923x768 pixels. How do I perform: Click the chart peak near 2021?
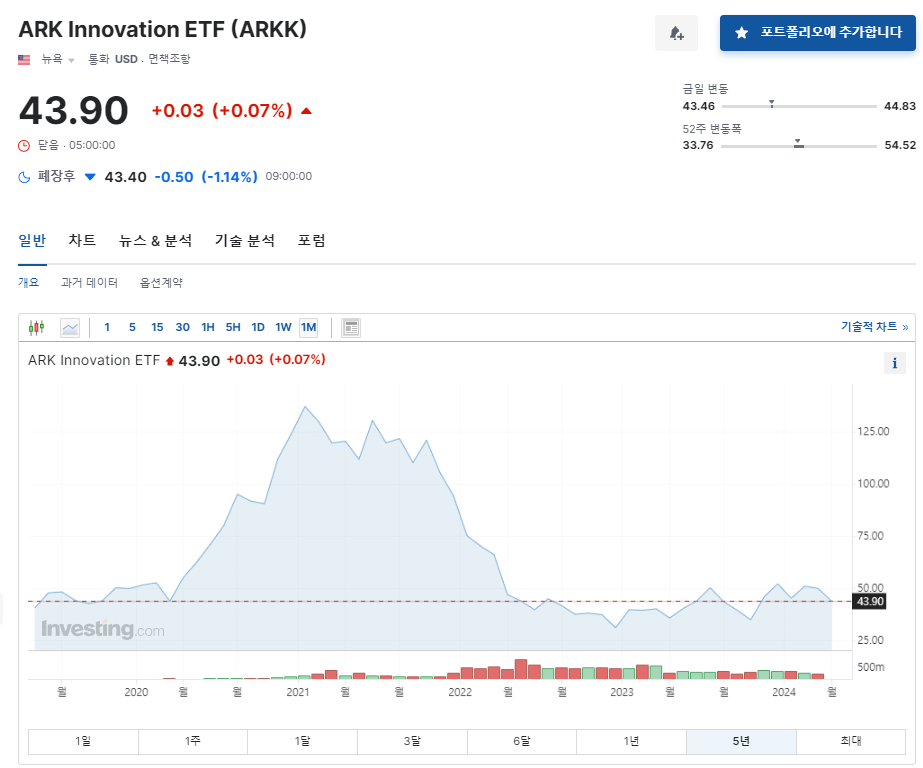(x=304, y=407)
